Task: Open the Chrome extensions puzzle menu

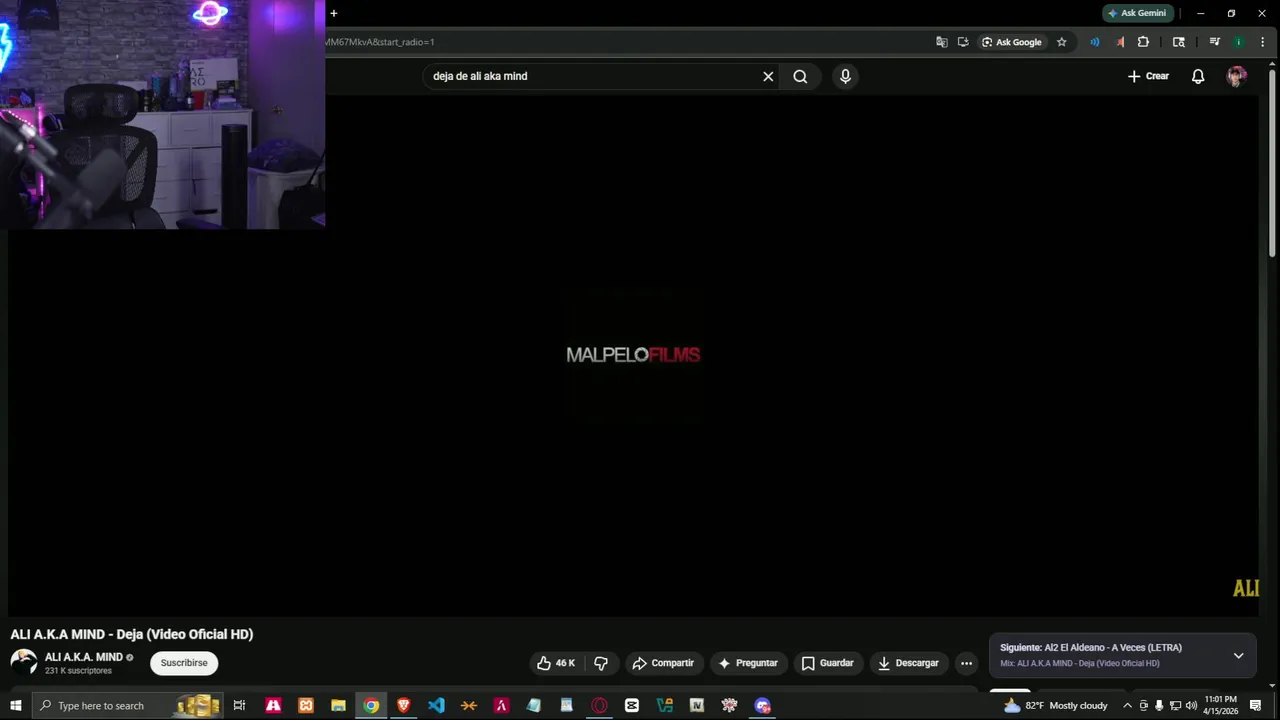Action: pyautogui.click(x=1144, y=42)
